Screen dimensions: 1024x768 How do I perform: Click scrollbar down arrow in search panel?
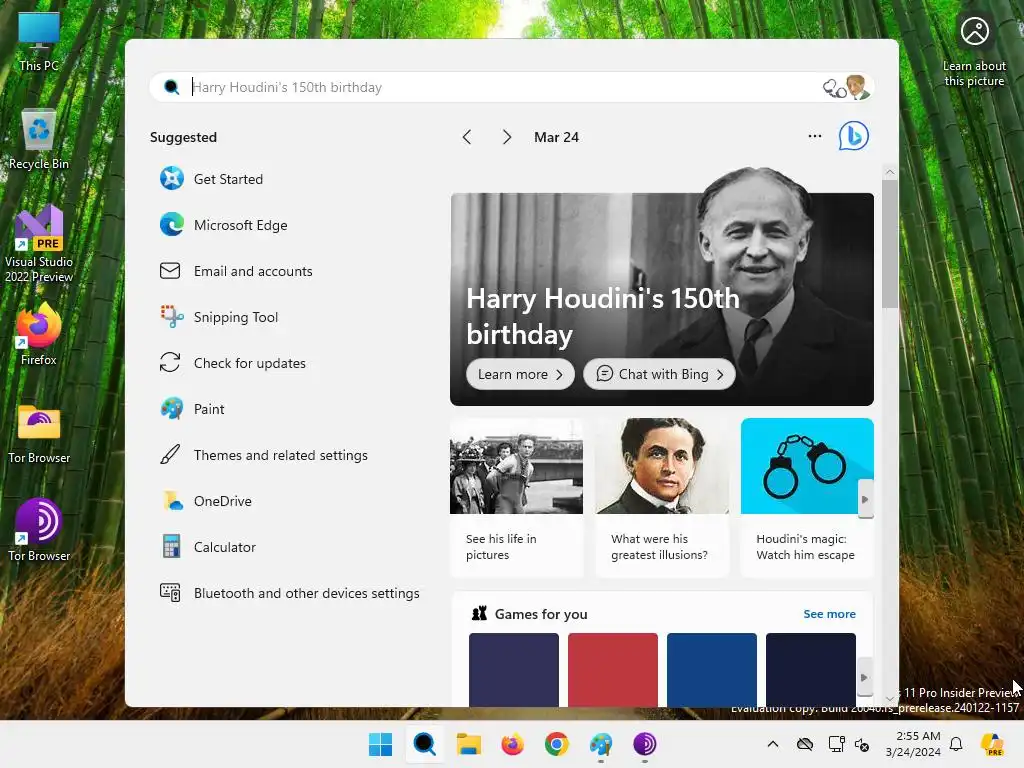889,699
